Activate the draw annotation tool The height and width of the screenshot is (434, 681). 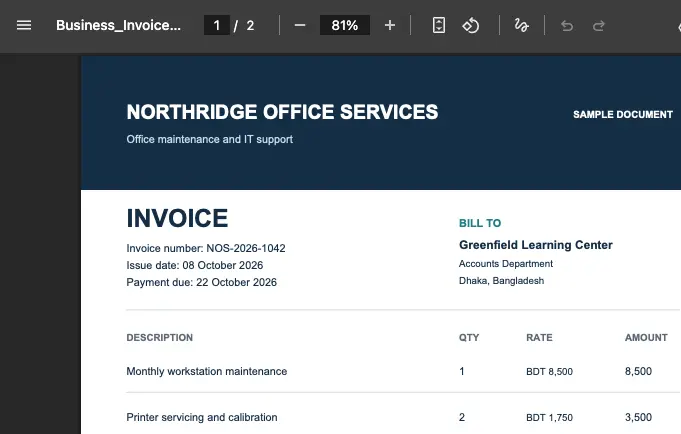pos(521,26)
